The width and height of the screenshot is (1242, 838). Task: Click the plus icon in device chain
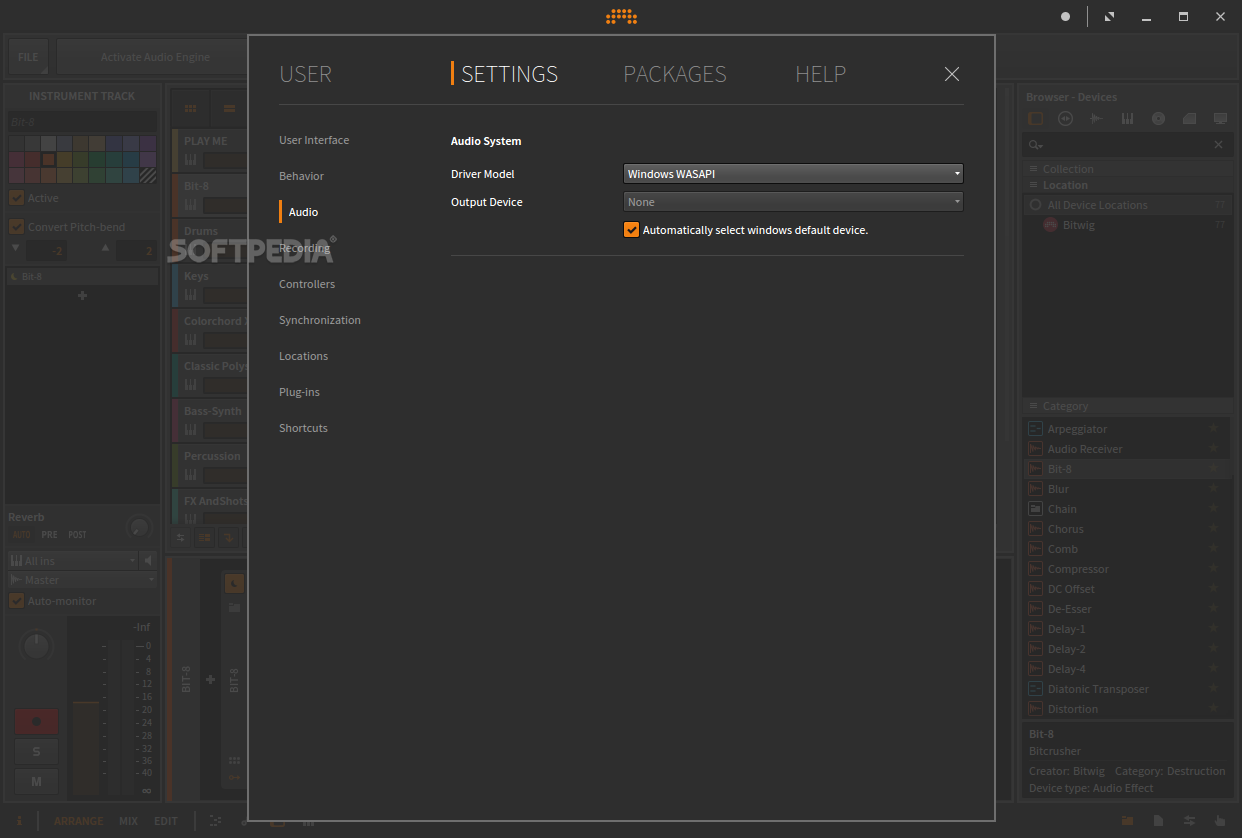210,680
